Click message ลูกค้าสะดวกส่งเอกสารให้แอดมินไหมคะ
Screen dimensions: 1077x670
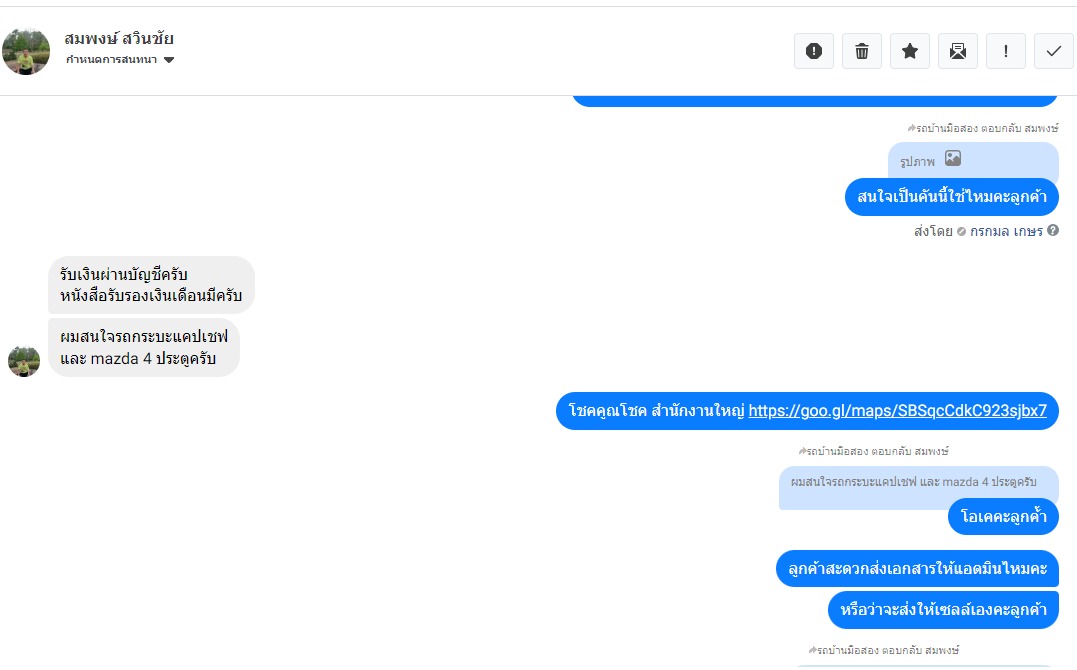click(917, 569)
